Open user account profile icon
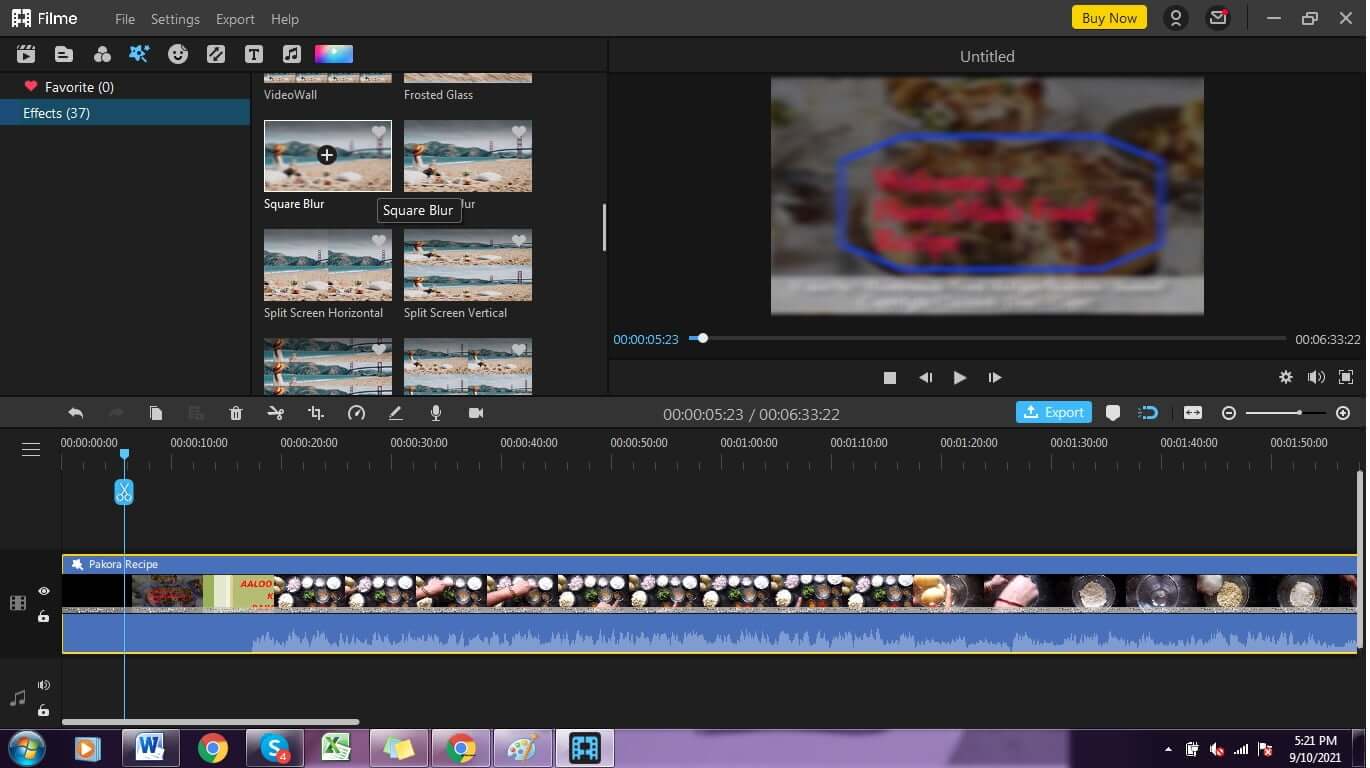 [1176, 18]
